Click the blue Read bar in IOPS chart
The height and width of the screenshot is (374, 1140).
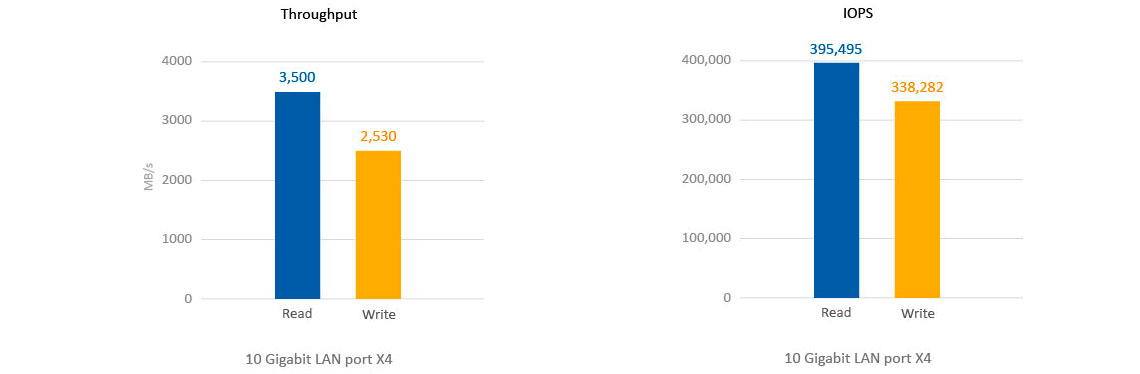[x=836, y=180]
